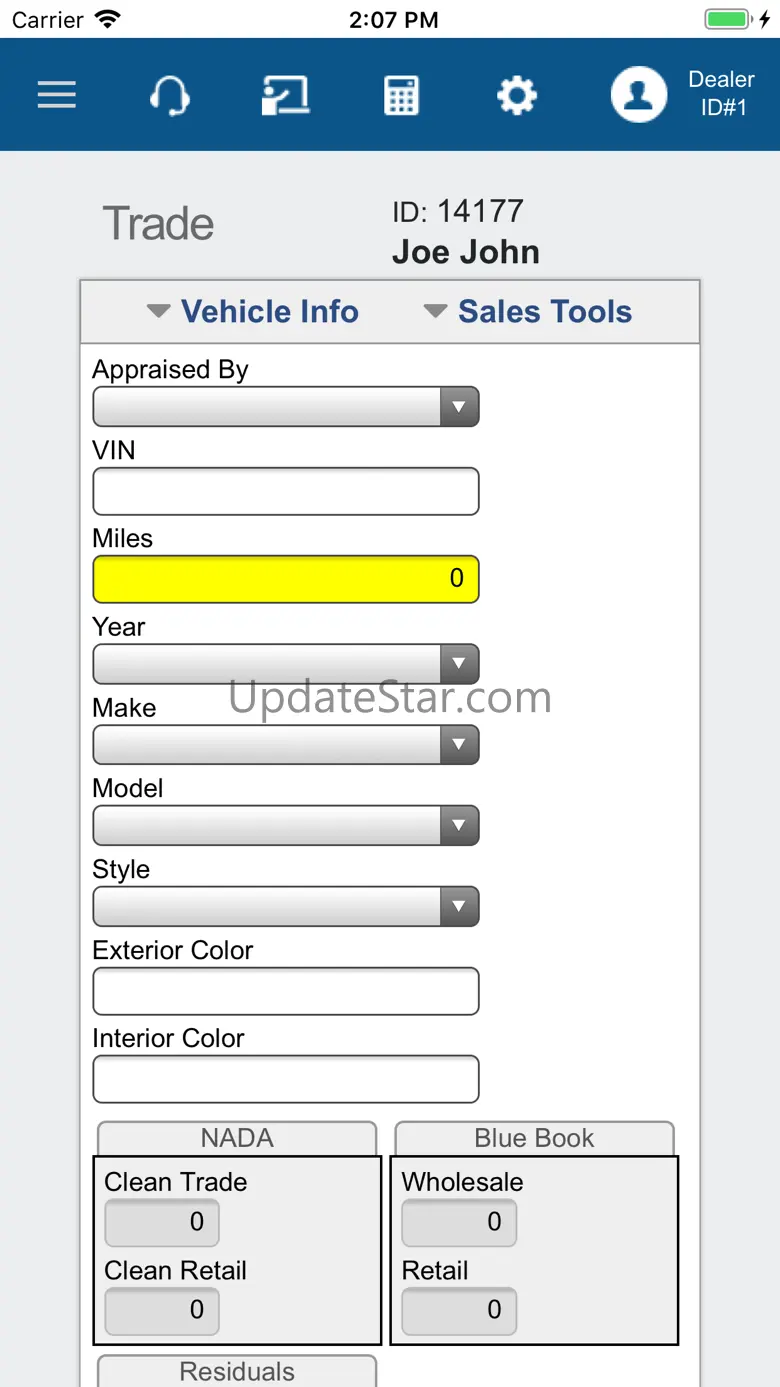780x1387 pixels.
Task: Select the NADA tab
Action: [x=237, y=1138]
